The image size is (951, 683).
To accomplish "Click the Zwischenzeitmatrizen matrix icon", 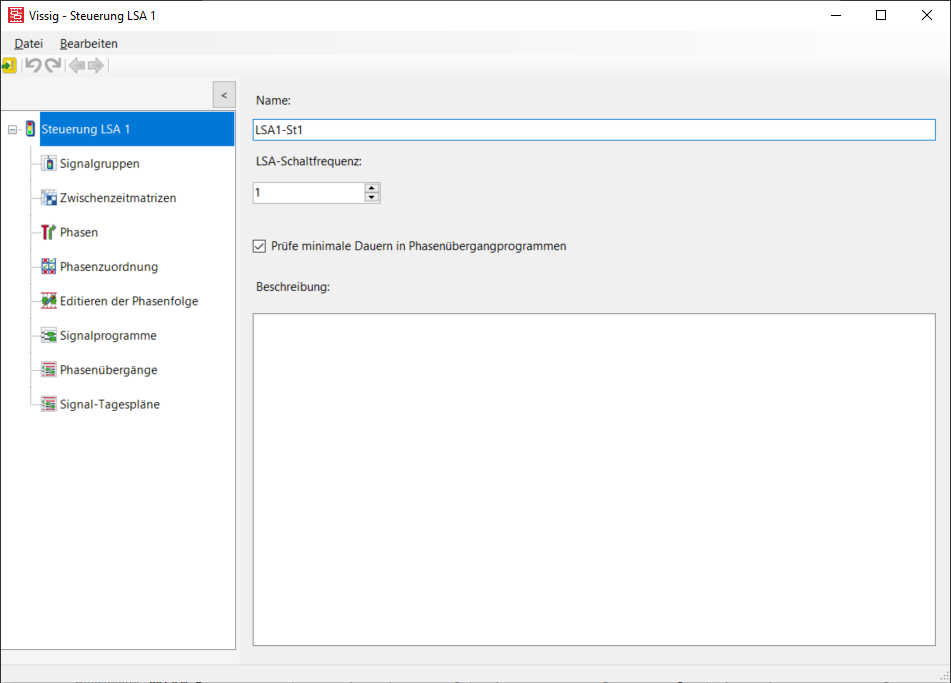I will click(49, 198).
